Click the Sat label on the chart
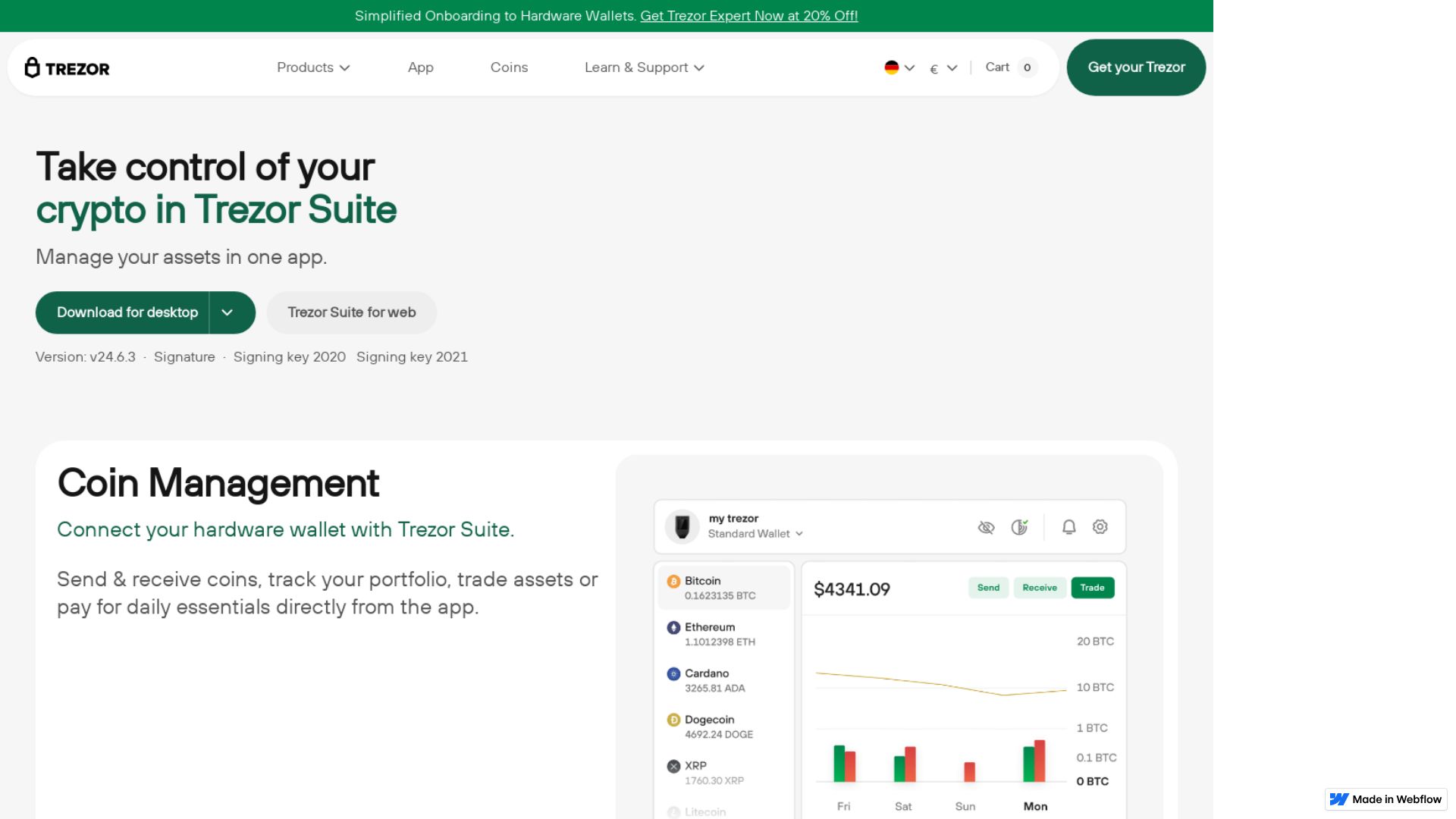This screenshot has height=819, width=1456. pyautogui.click(x=902, y=806)
